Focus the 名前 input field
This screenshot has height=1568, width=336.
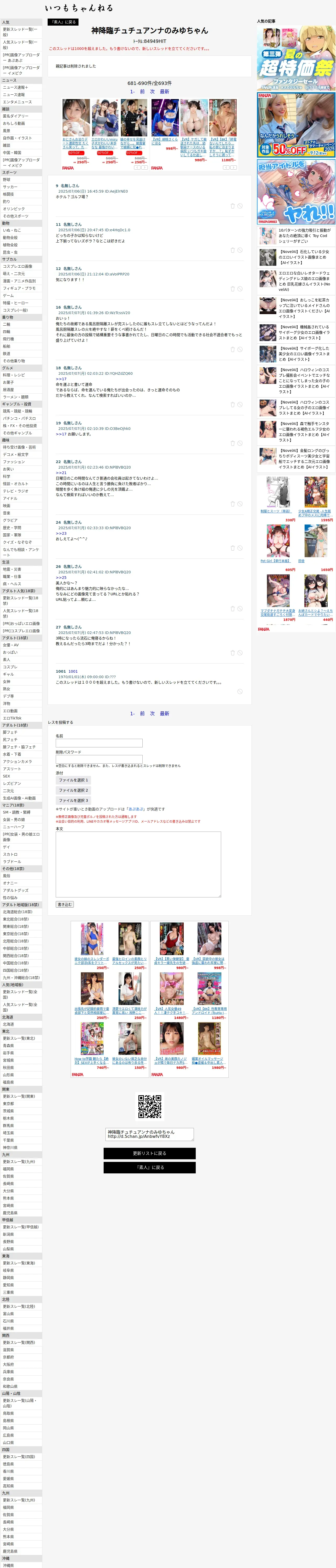pos(99,743)
